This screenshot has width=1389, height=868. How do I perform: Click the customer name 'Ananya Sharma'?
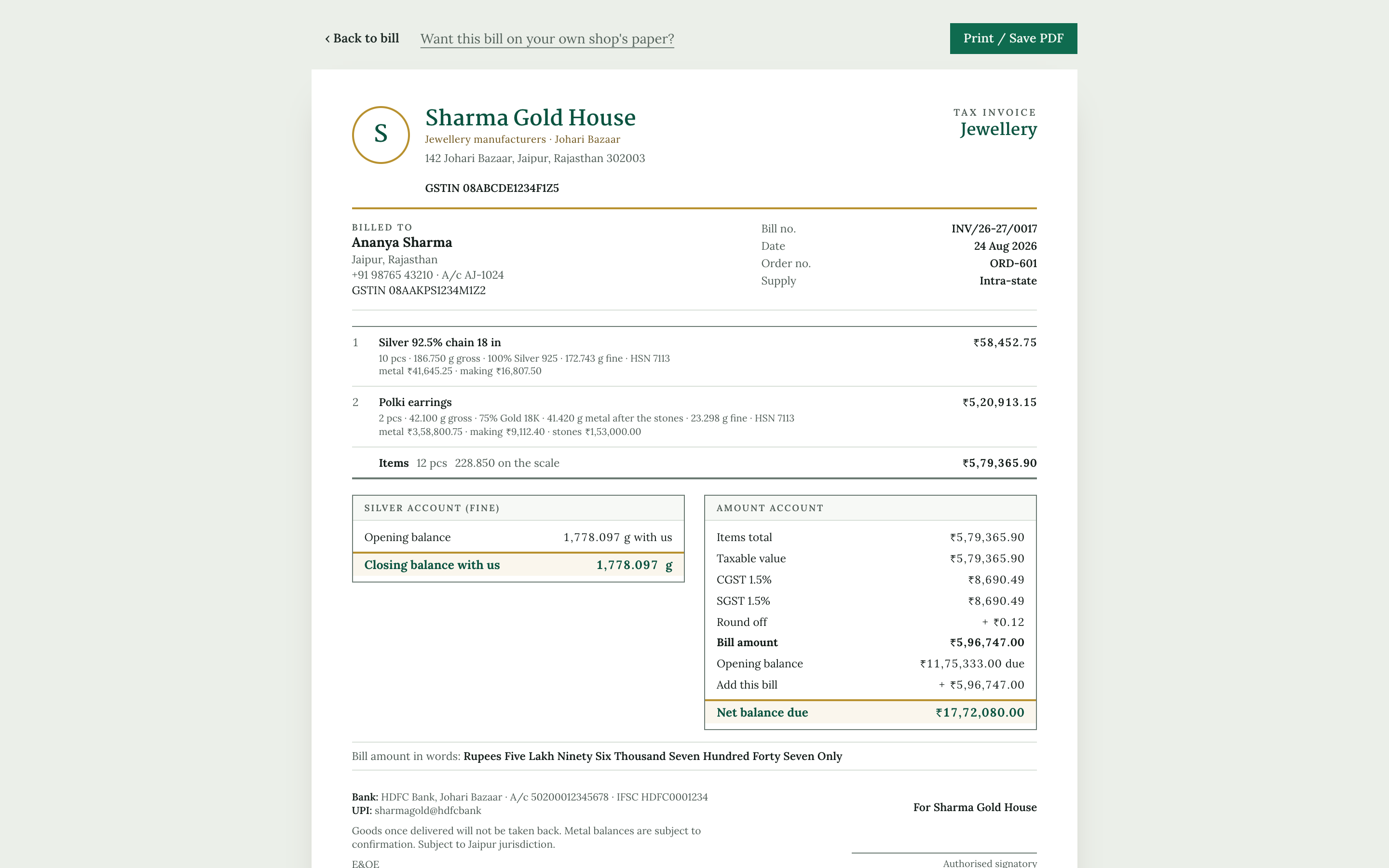pyautogui.click(x=402, y=243)
